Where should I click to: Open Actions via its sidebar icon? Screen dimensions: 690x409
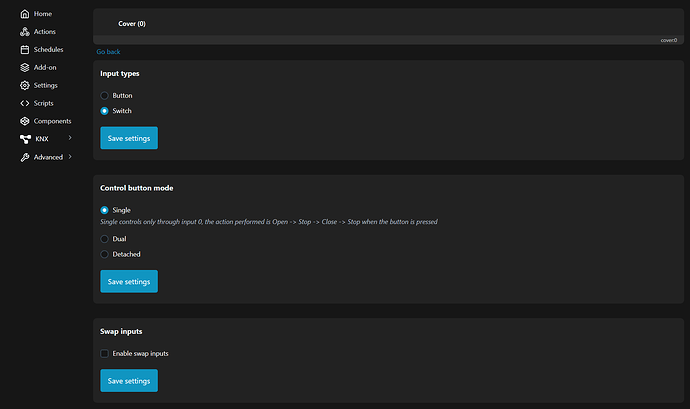pyautogui.click(x=25, y=32)
